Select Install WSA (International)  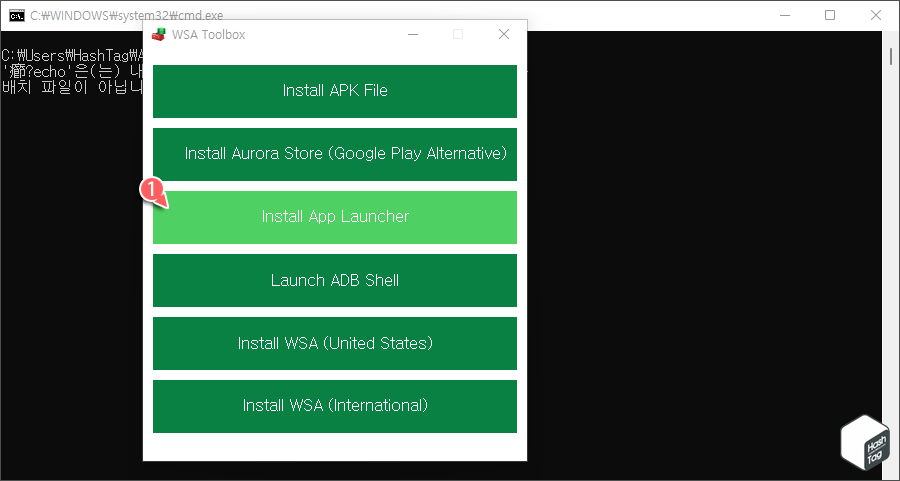pos(335,406)
